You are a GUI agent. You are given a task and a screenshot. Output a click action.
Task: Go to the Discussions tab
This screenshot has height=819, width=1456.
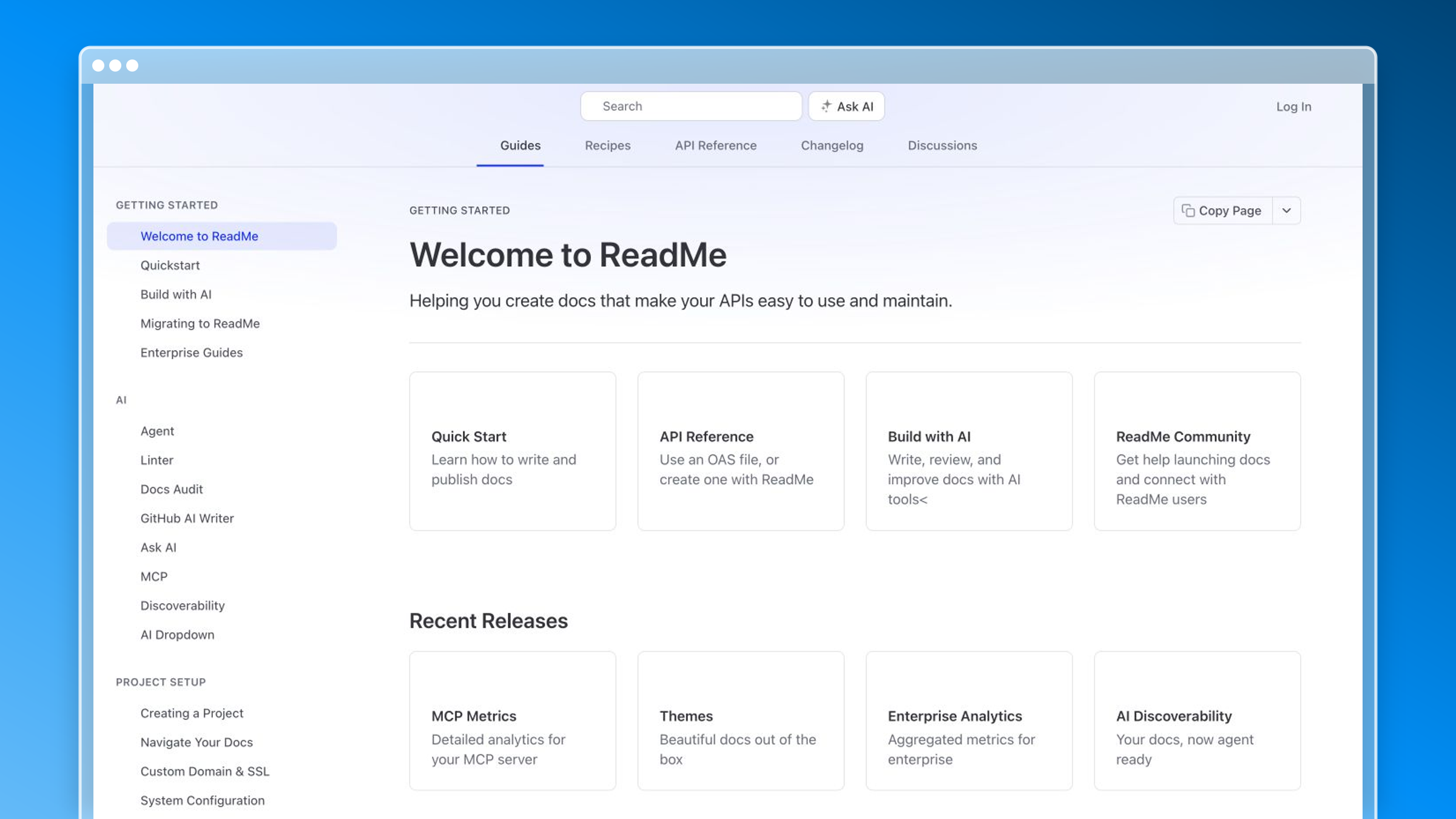tap(942, 146)
